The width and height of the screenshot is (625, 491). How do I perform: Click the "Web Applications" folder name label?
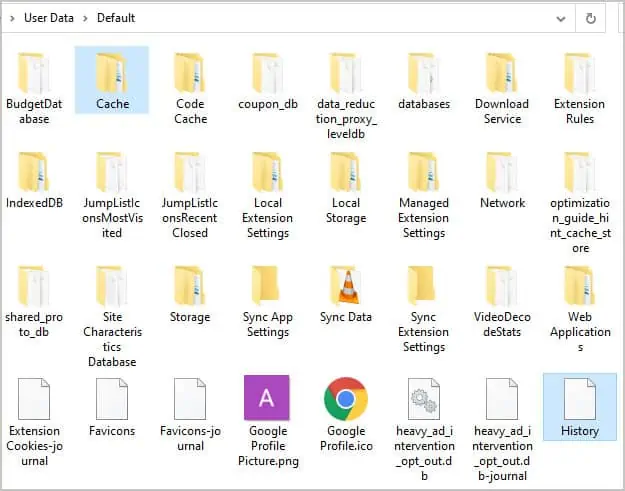click(580, 332)
